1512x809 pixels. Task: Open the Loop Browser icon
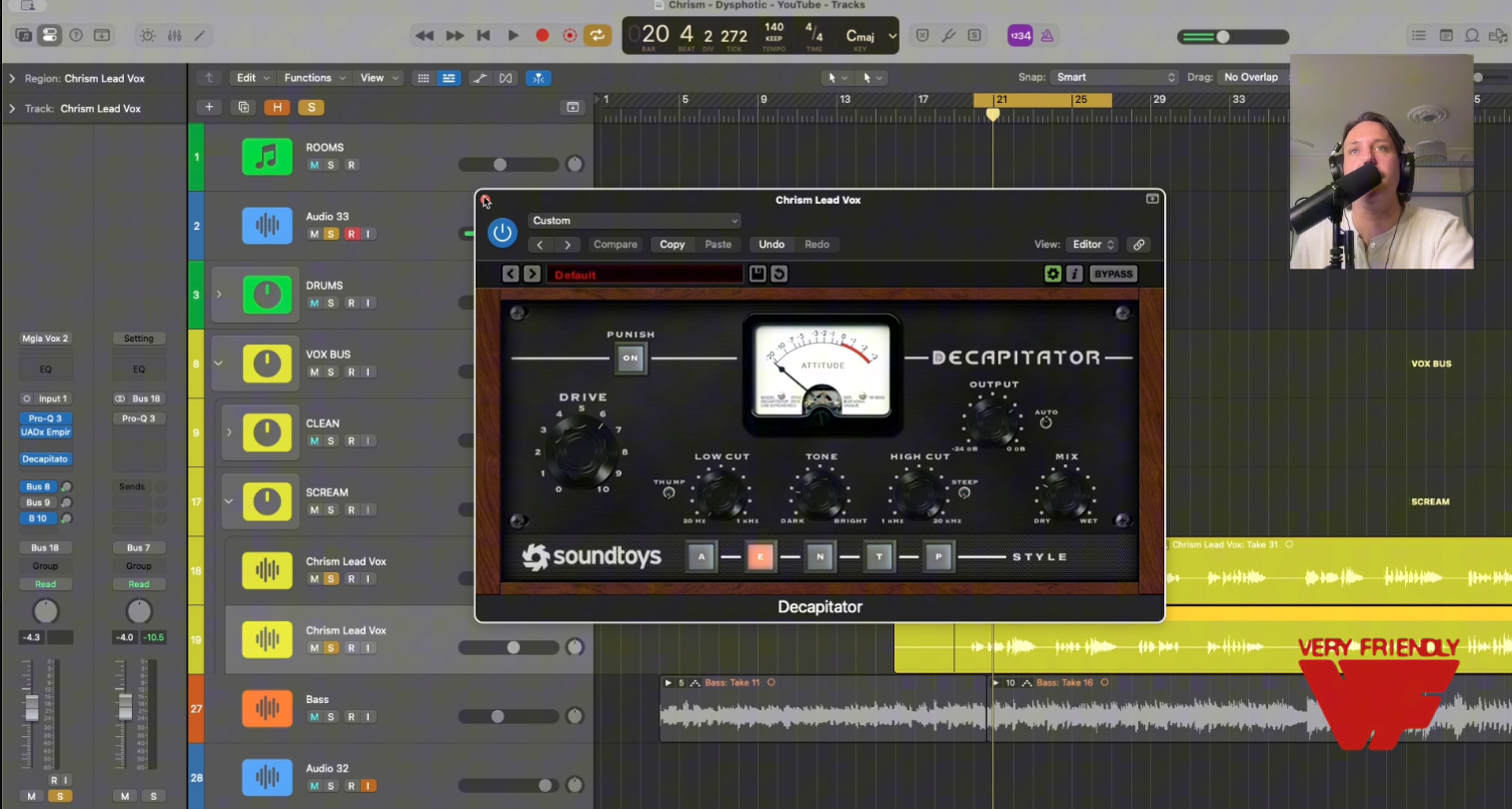coord(1472,35)
